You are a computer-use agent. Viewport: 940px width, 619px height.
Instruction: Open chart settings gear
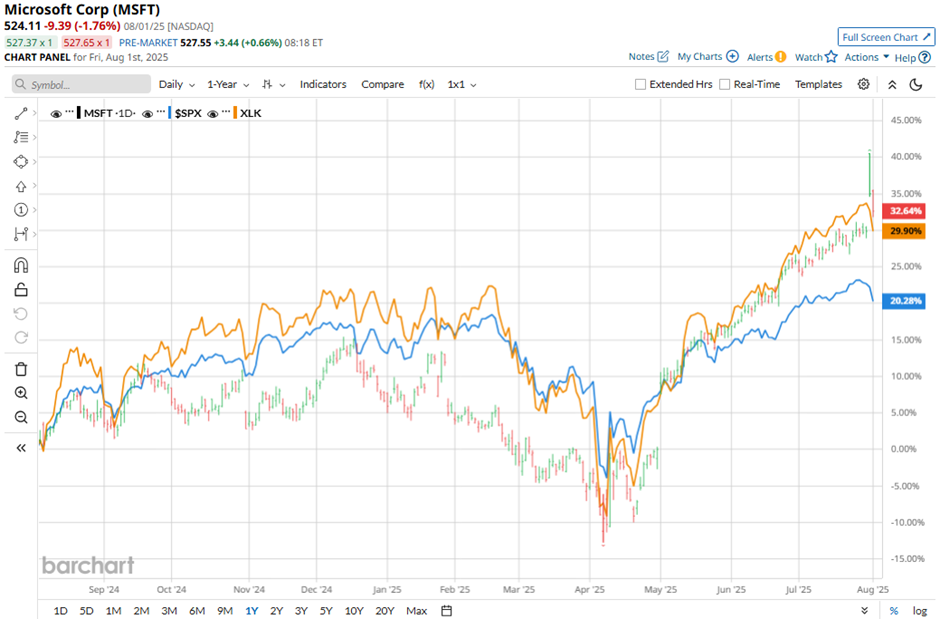pos(863,84)
